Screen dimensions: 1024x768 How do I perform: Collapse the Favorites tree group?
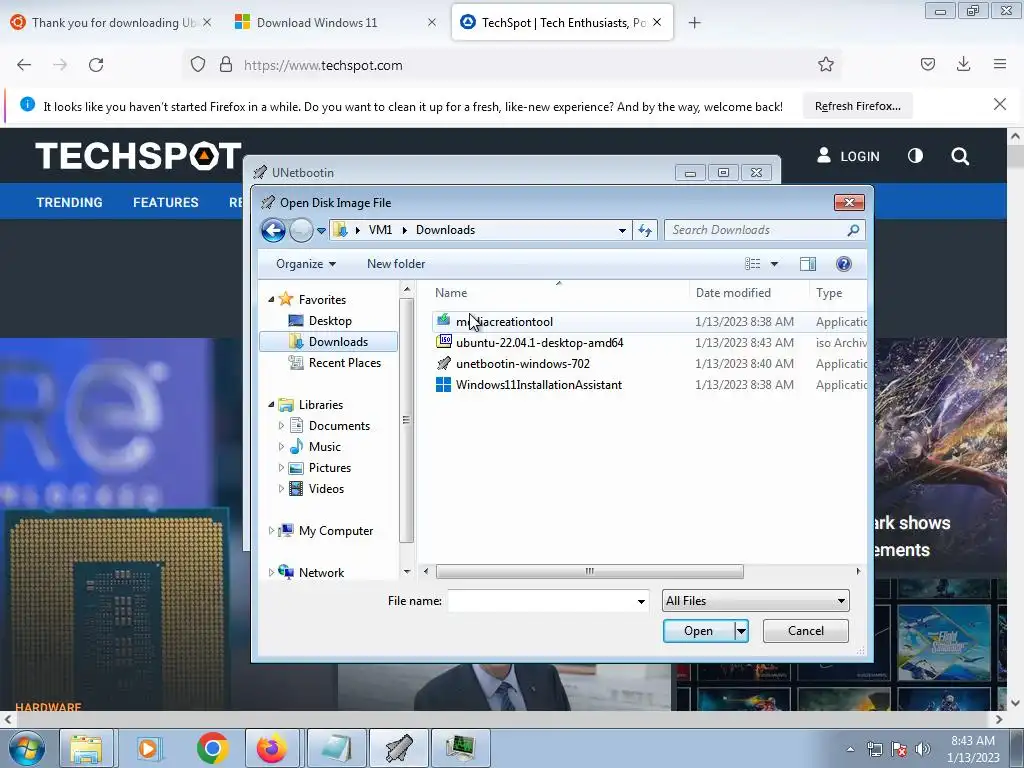click(x=271, y=299)
